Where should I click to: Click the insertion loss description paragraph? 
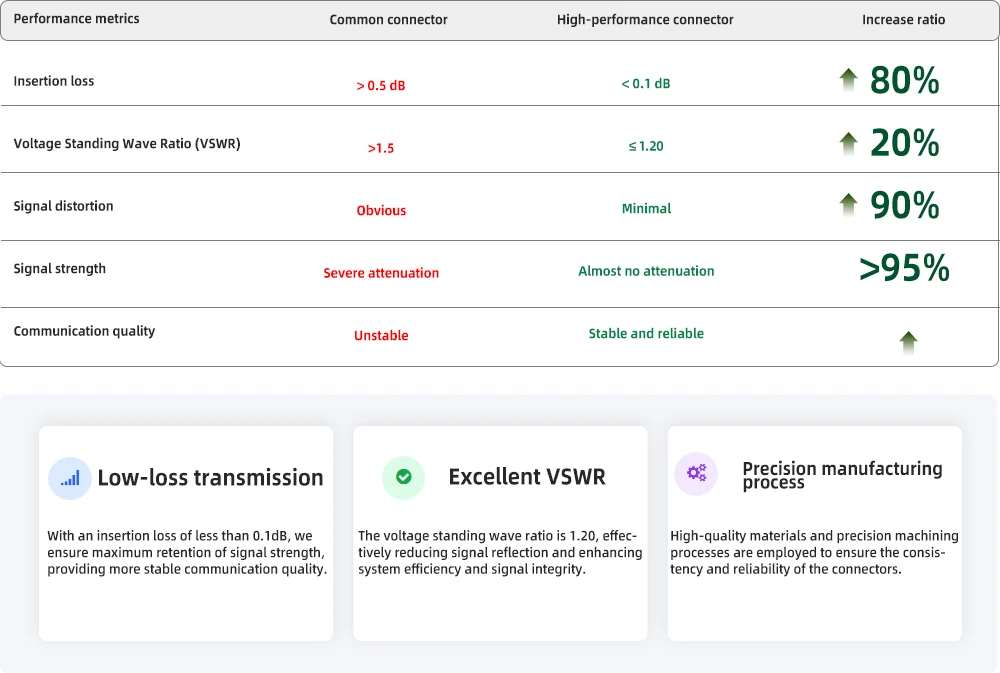[187, 552]
